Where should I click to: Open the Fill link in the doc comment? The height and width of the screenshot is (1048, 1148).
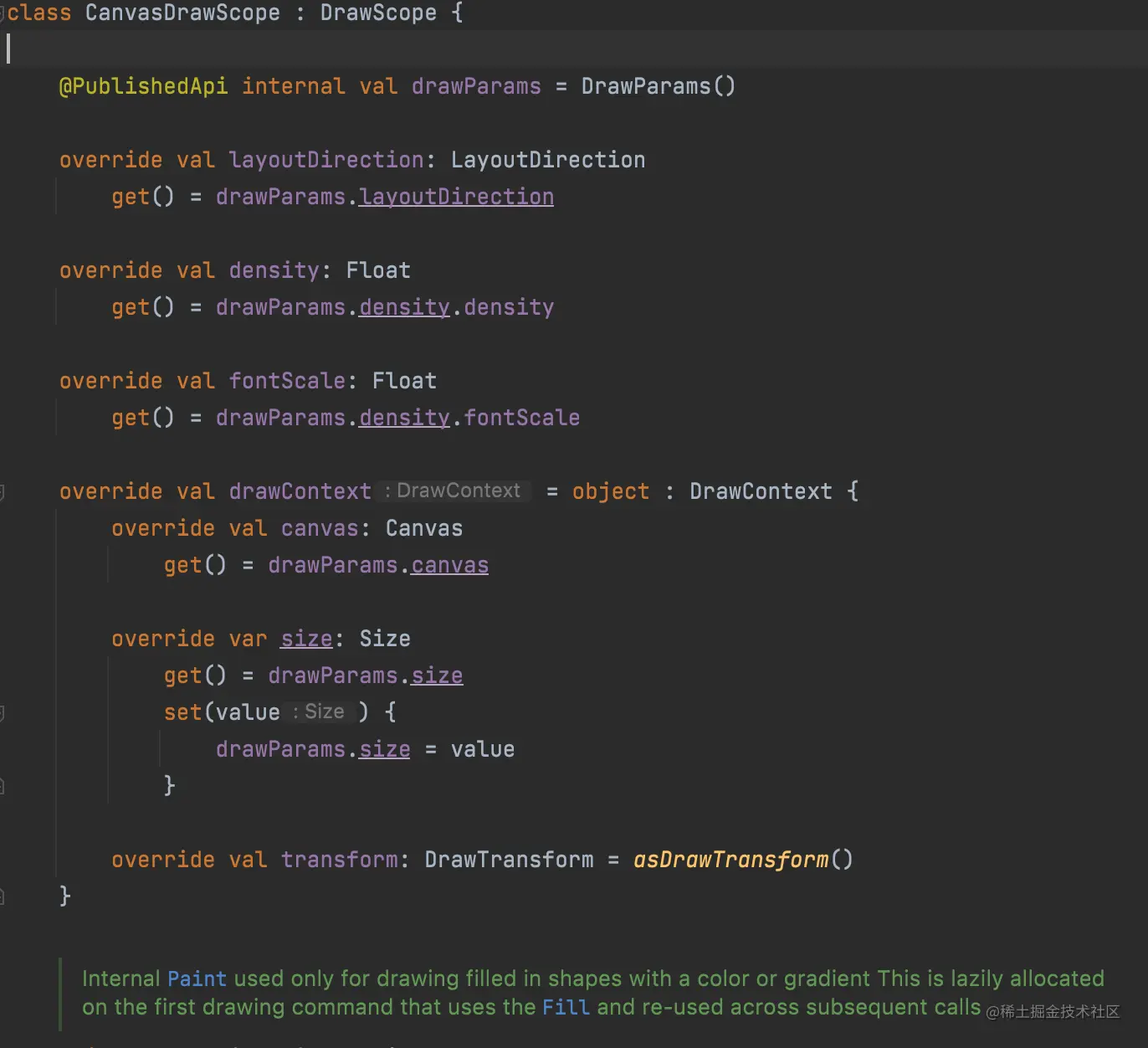[x=566, y=1007]
